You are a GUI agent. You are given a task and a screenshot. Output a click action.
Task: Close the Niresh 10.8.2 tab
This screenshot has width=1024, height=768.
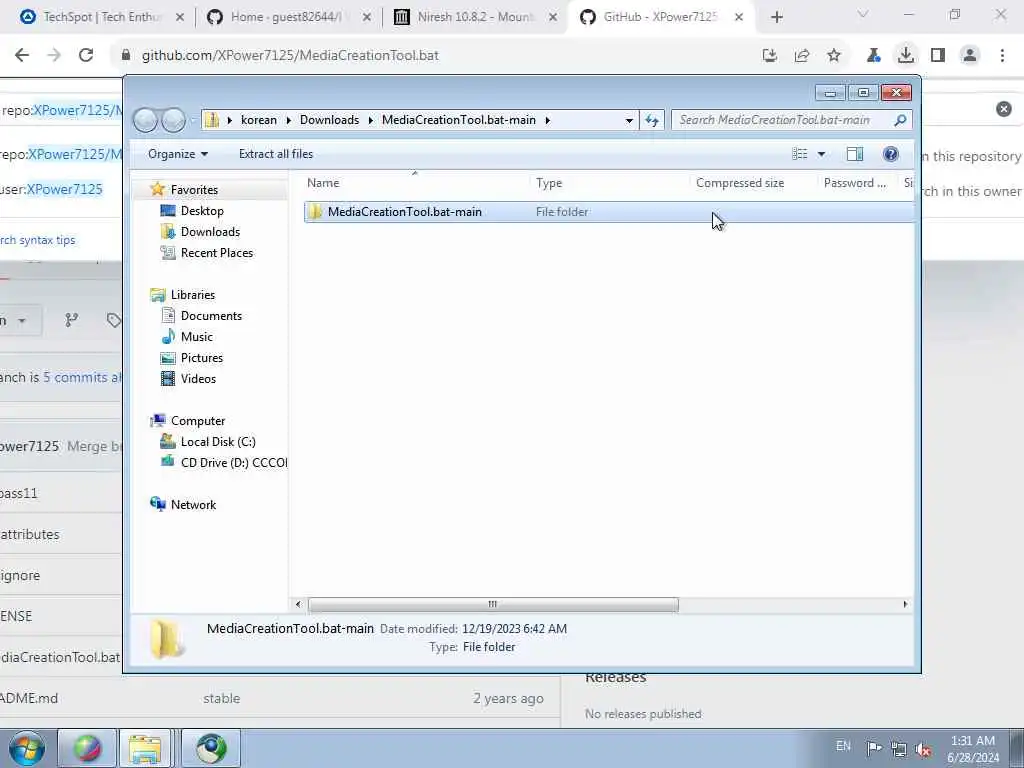[553, 18]
